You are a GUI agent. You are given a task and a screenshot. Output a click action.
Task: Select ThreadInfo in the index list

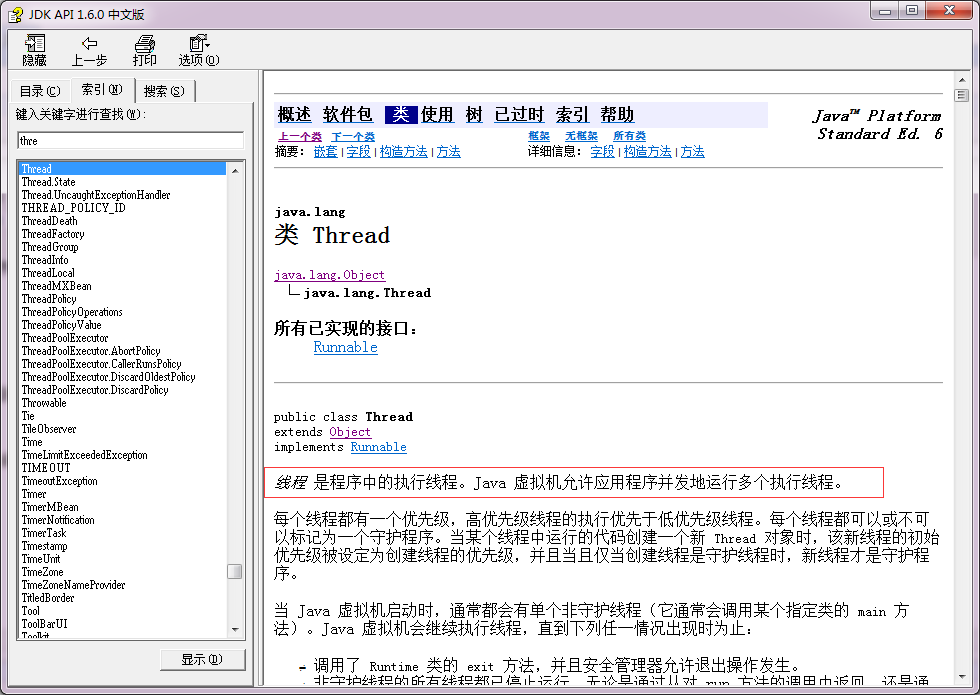coord(45,260)
